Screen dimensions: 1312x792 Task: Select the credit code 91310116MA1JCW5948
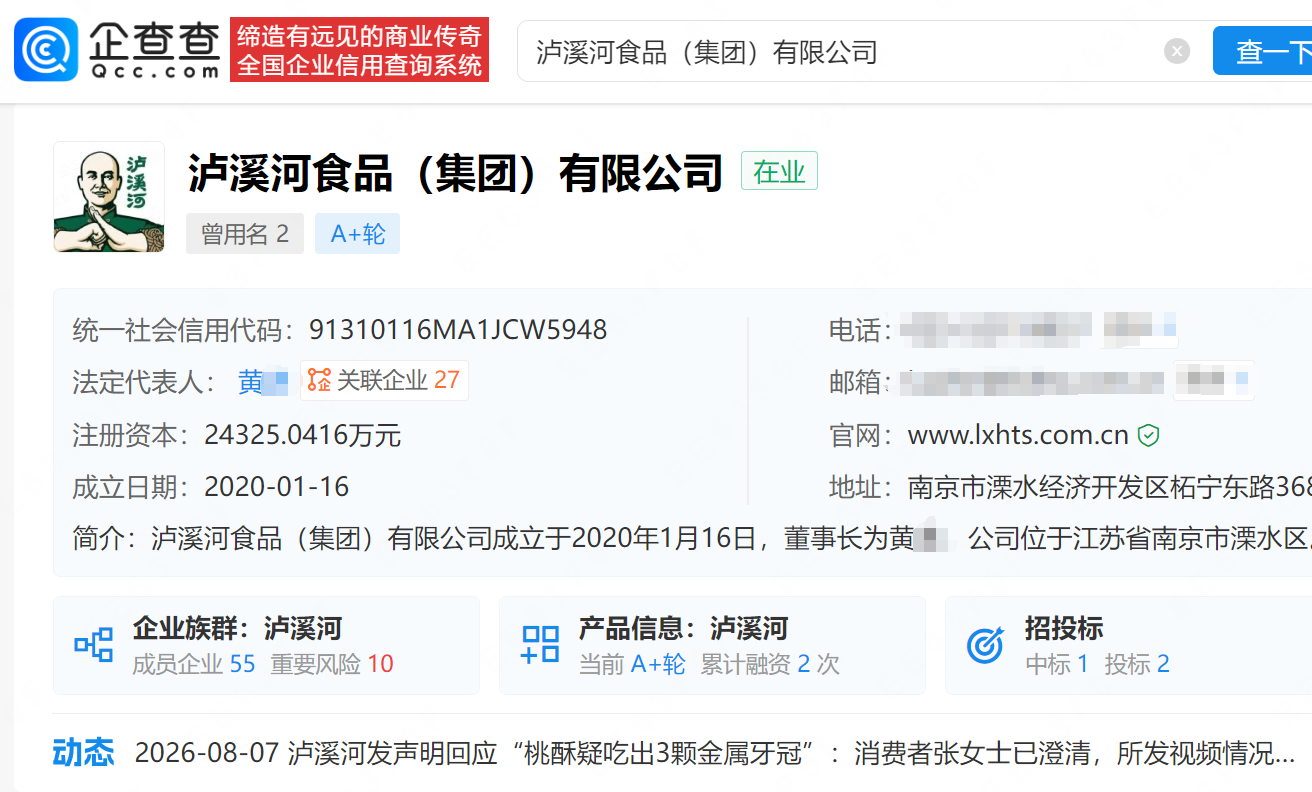point(458,330)
